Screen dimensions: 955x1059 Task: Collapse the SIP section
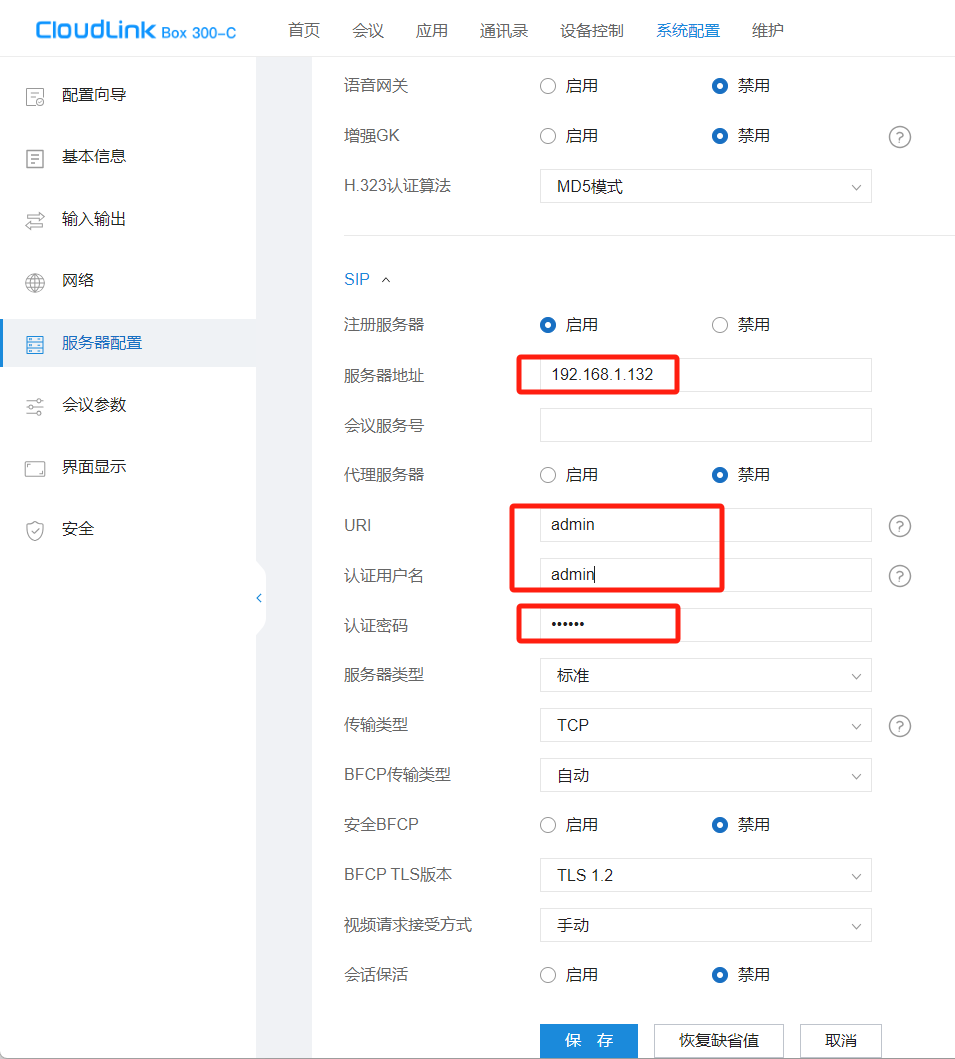pos(367,280)
